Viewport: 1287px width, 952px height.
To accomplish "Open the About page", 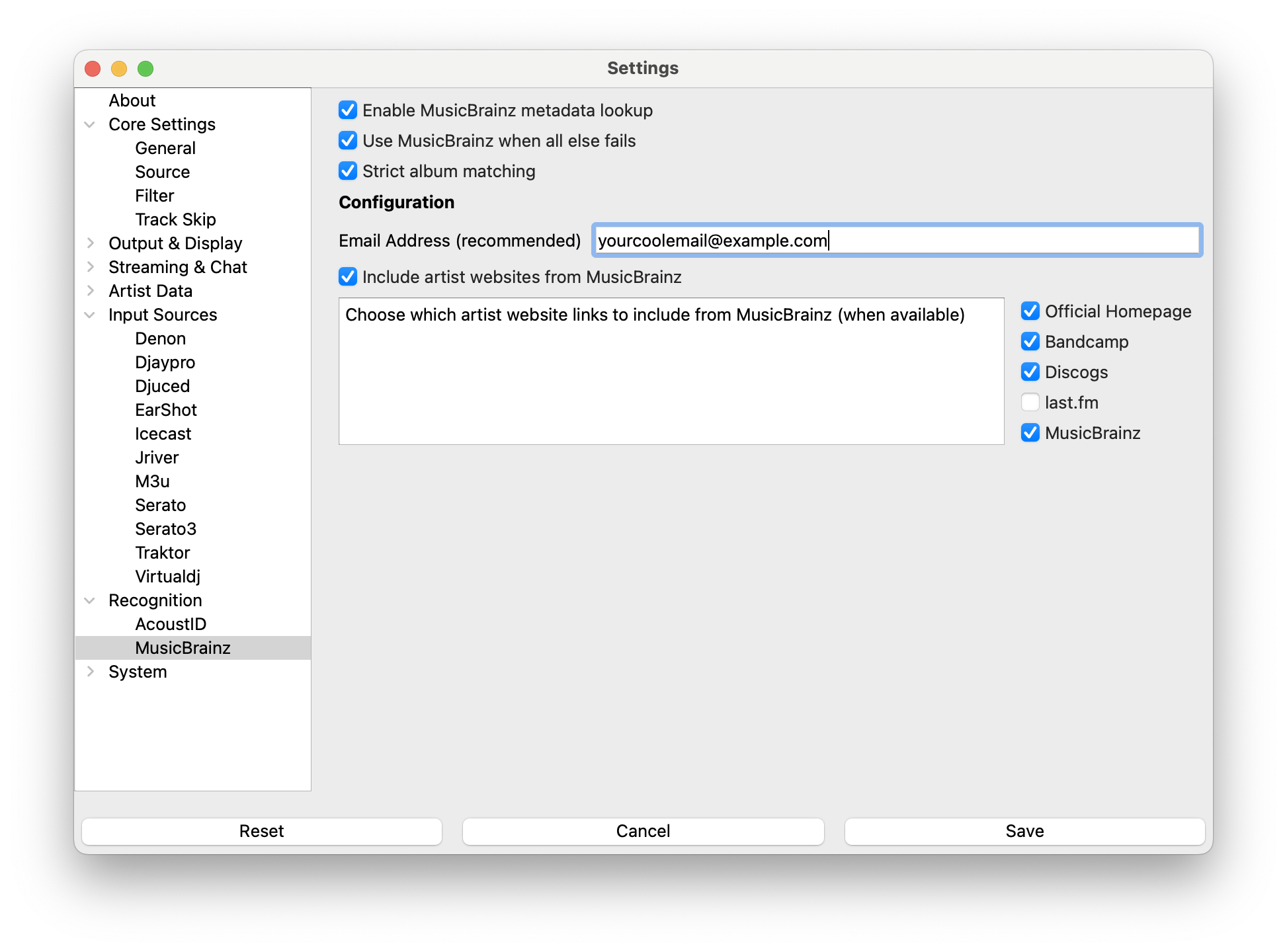I will tap(132, 100).
